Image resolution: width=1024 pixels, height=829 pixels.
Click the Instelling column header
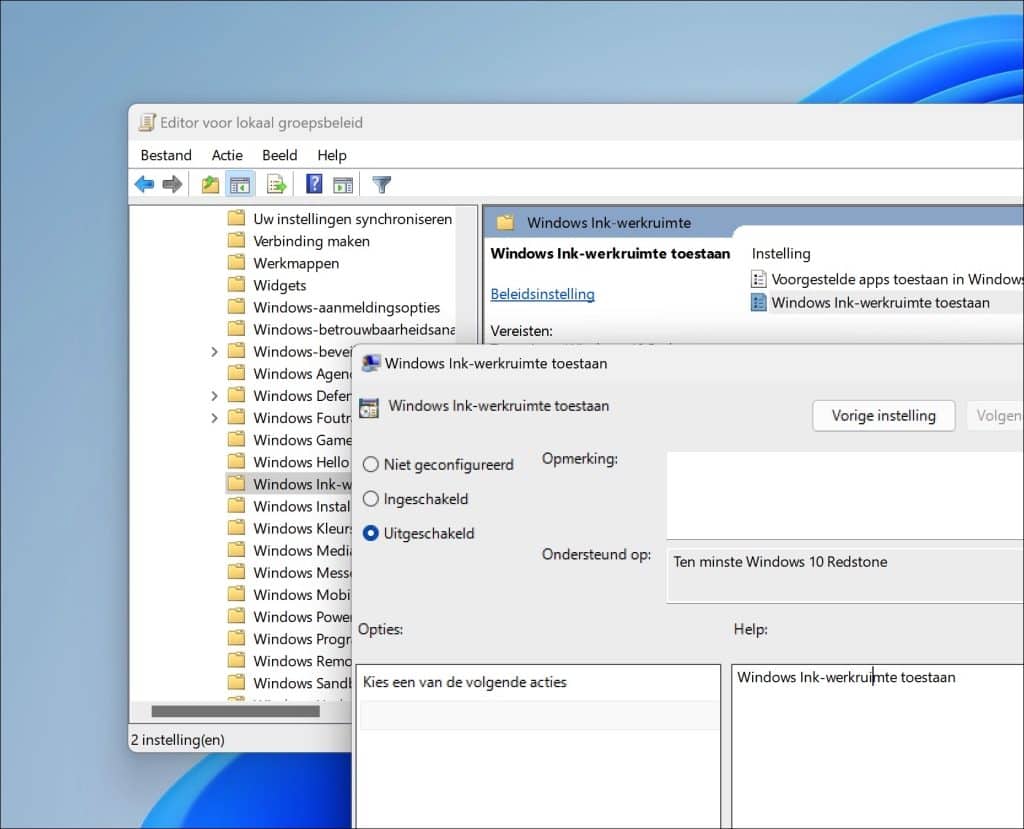tap(781, 253)
